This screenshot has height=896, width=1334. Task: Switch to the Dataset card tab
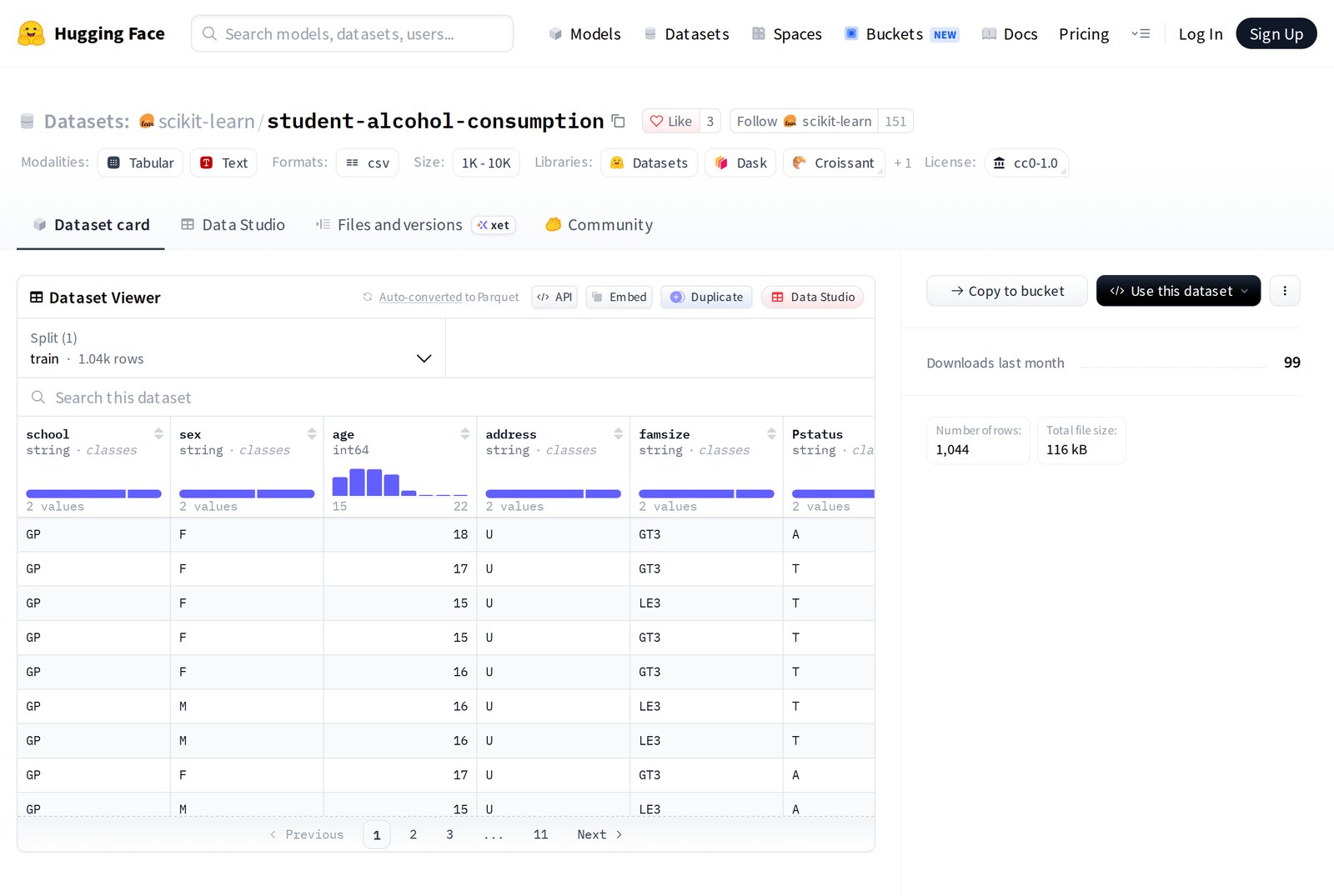[x=91, y=225]
